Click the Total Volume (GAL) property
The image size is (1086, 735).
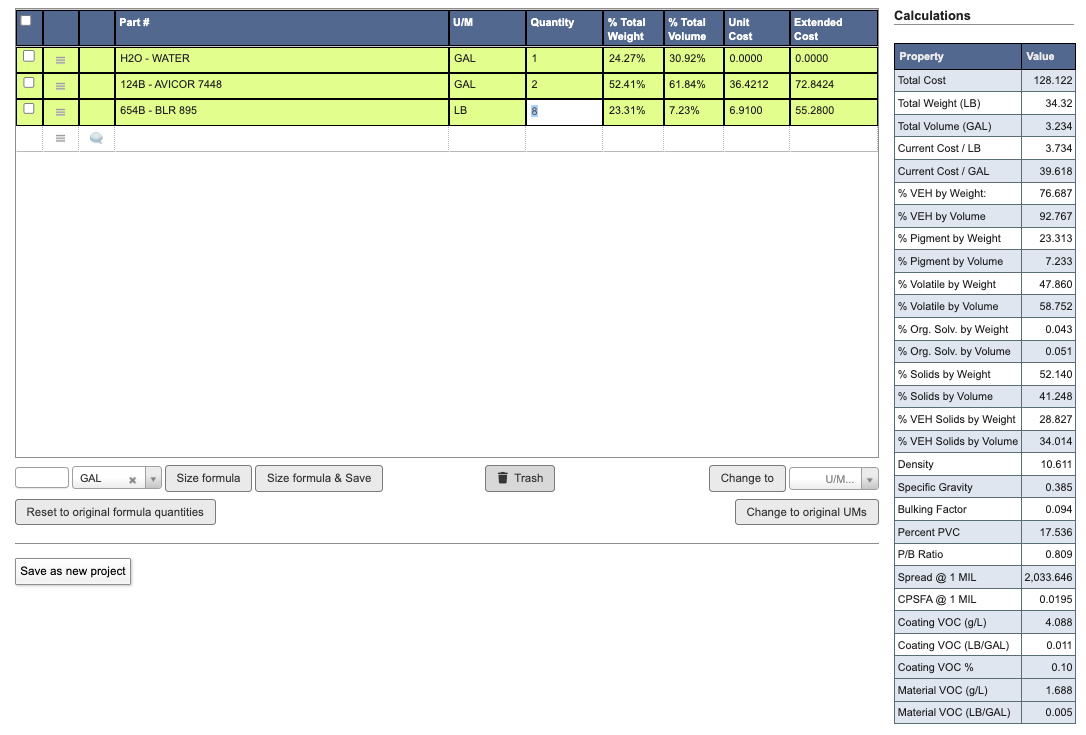pyautogui.click(x=944, y=126)
